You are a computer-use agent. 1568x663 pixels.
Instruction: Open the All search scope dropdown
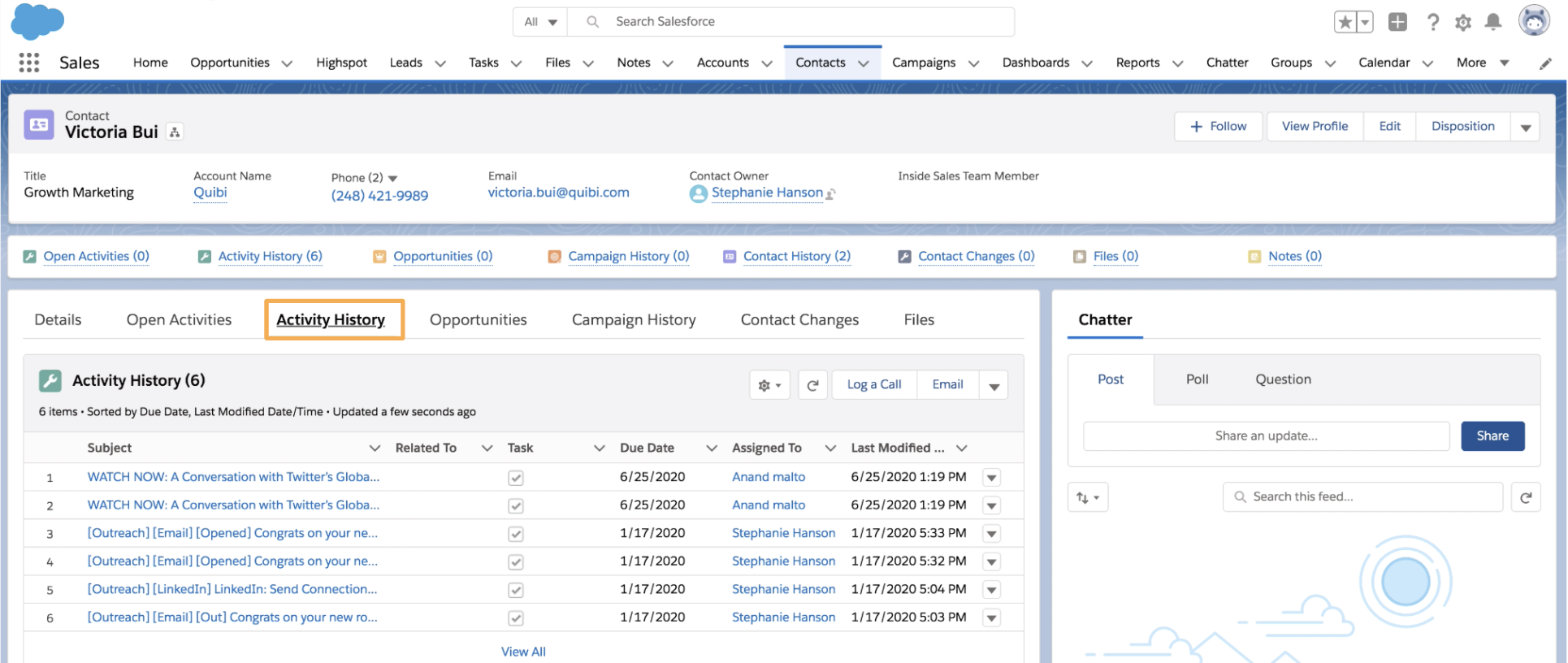click(540, 22)
